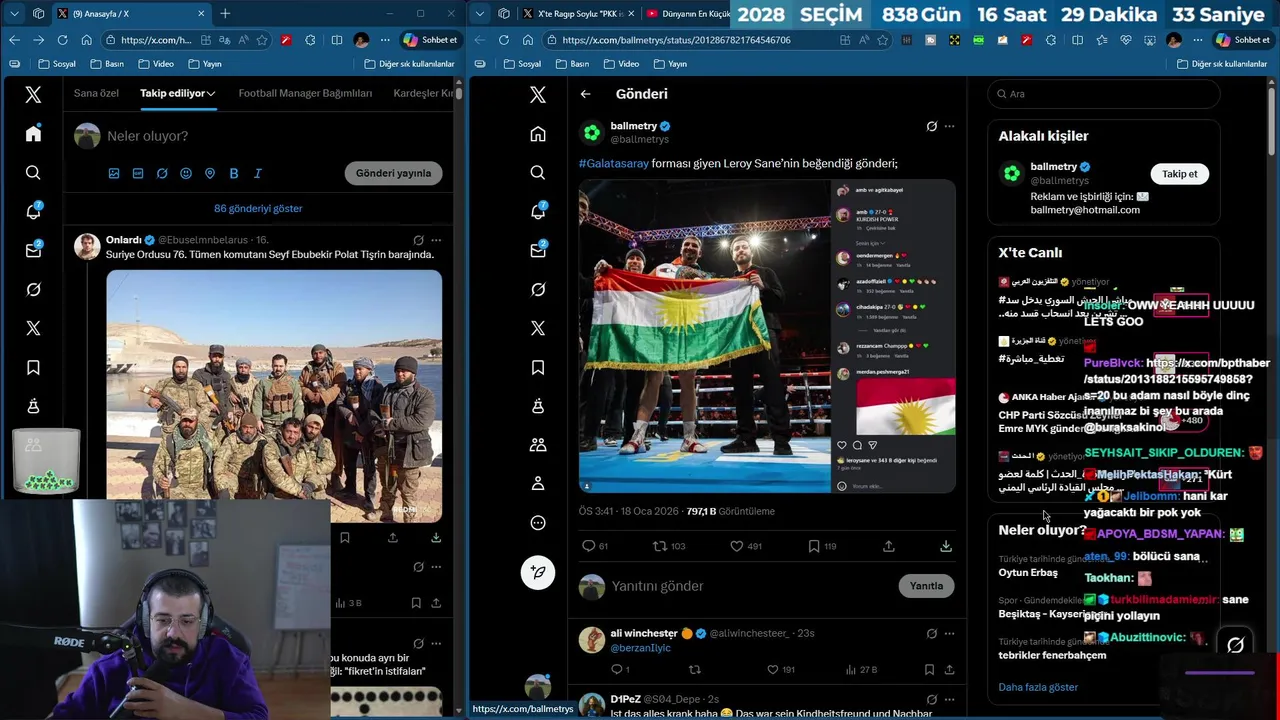Open more options on ali winchester reply

[949, 633]
